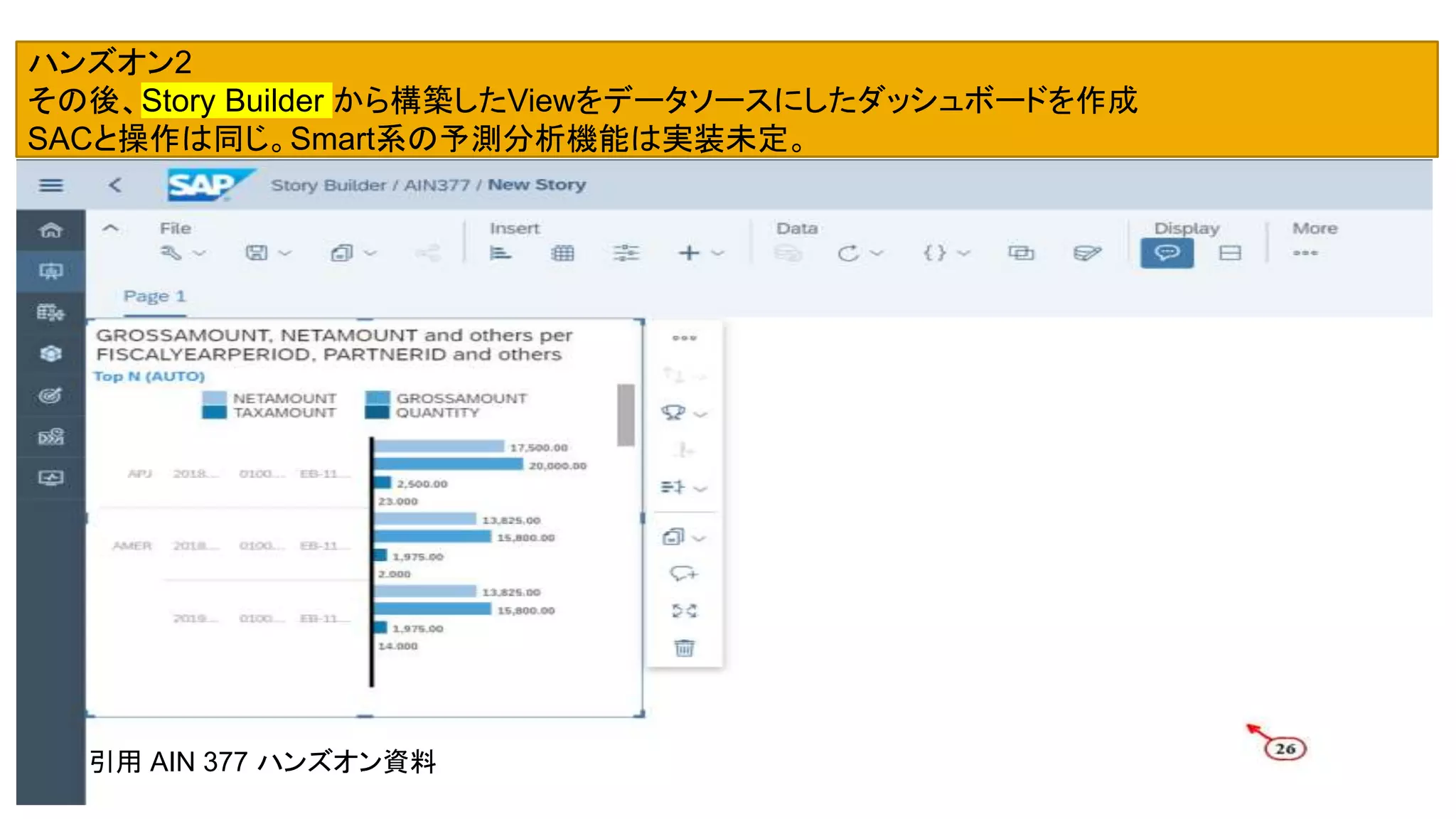Click the Top N (AUTO) link

click(149, 376)
